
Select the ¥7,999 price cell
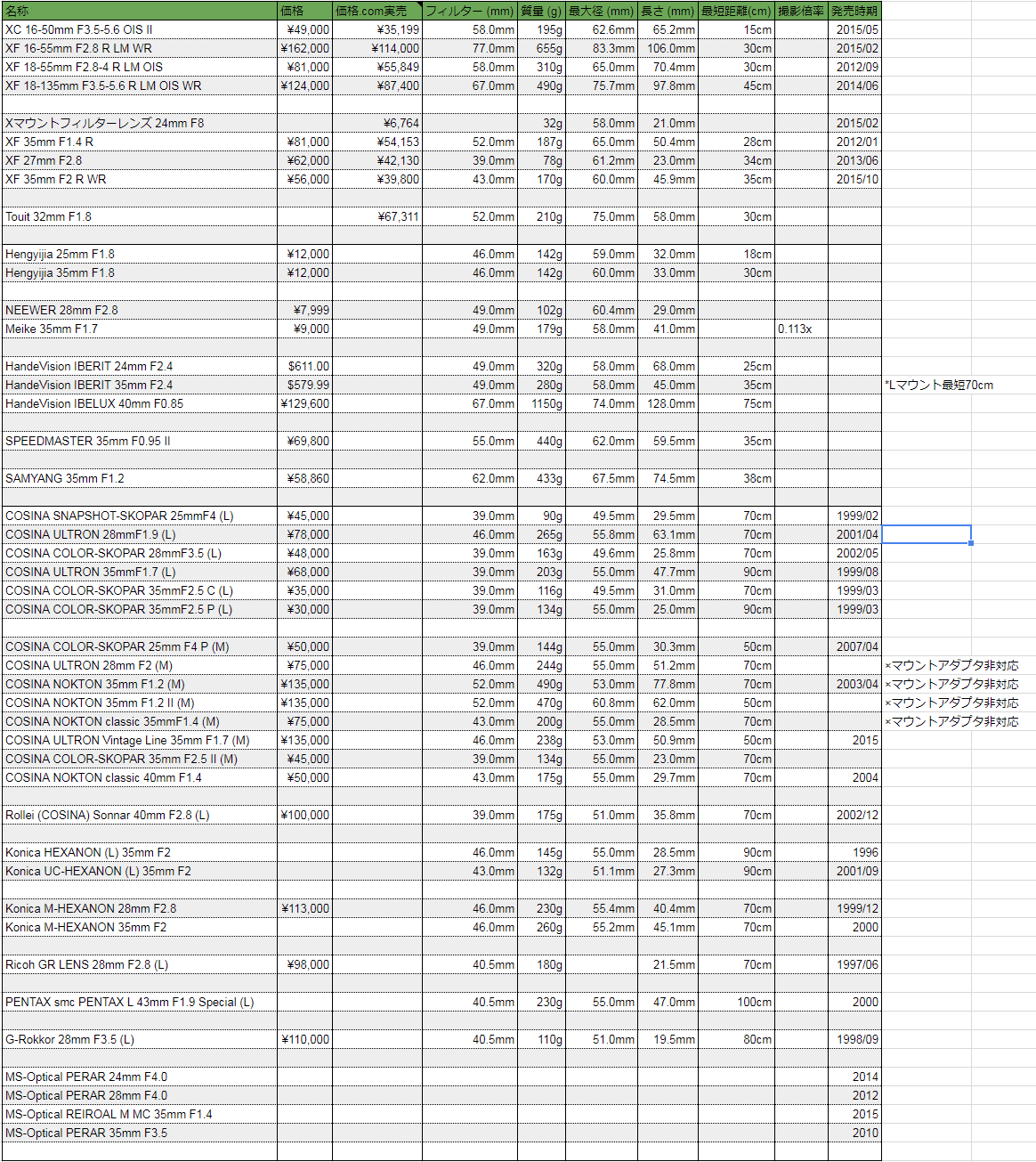(x=304, y=310)
